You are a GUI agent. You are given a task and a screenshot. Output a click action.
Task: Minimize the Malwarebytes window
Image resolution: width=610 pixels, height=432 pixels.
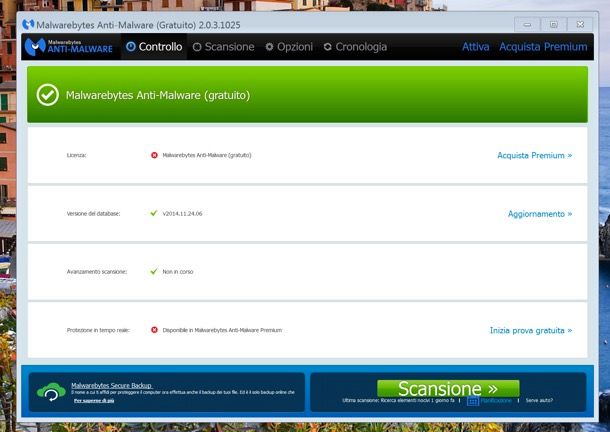[x=527, y=25]
